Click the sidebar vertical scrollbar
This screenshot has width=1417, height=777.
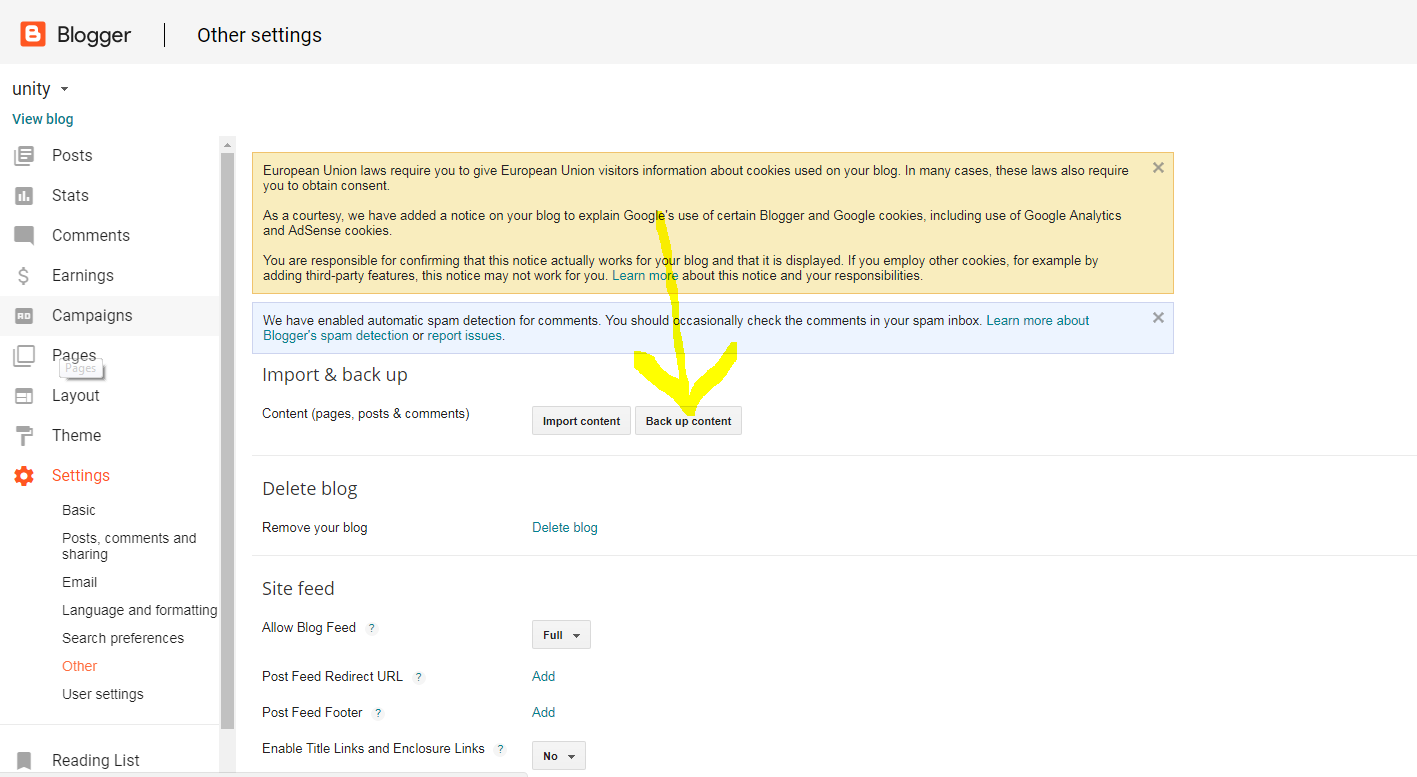tap(227, 450)
